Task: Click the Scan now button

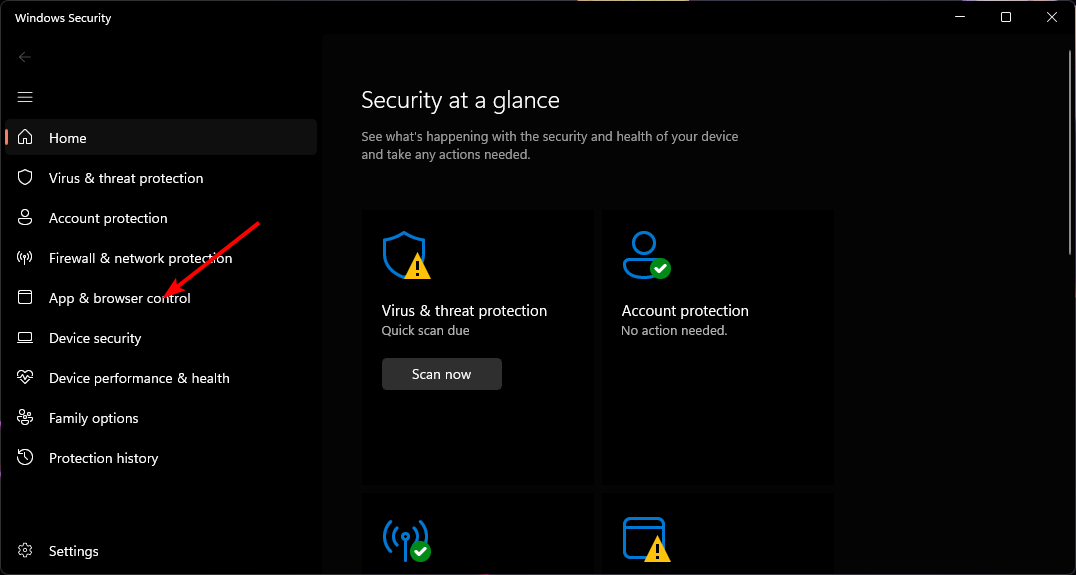Action: pos(441,374)
